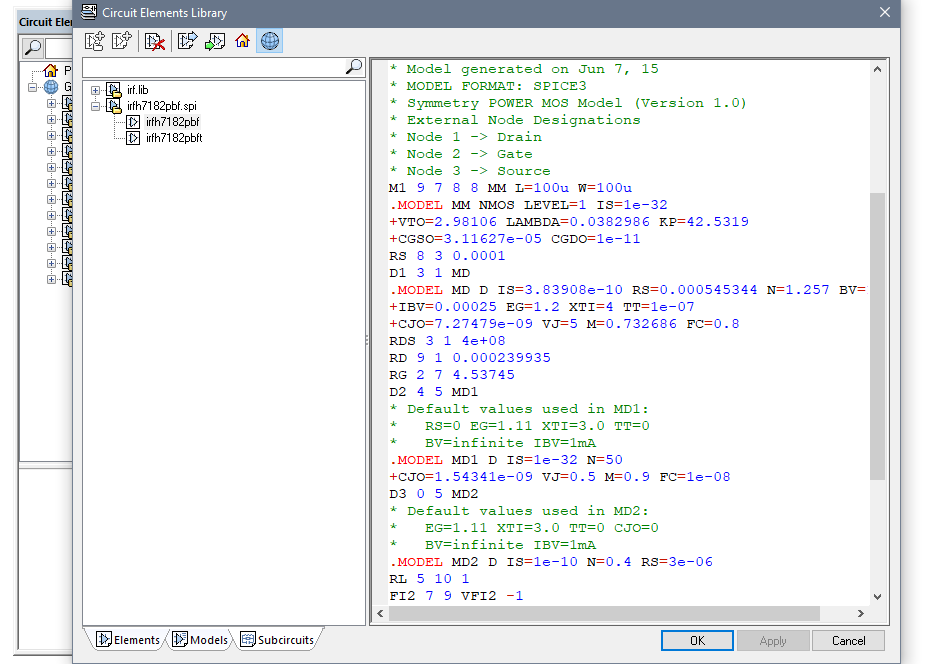The height and width of the screenshot is (664, 936).
Task: Switch to the Subcircuits tab
Action: click(277, 640)
